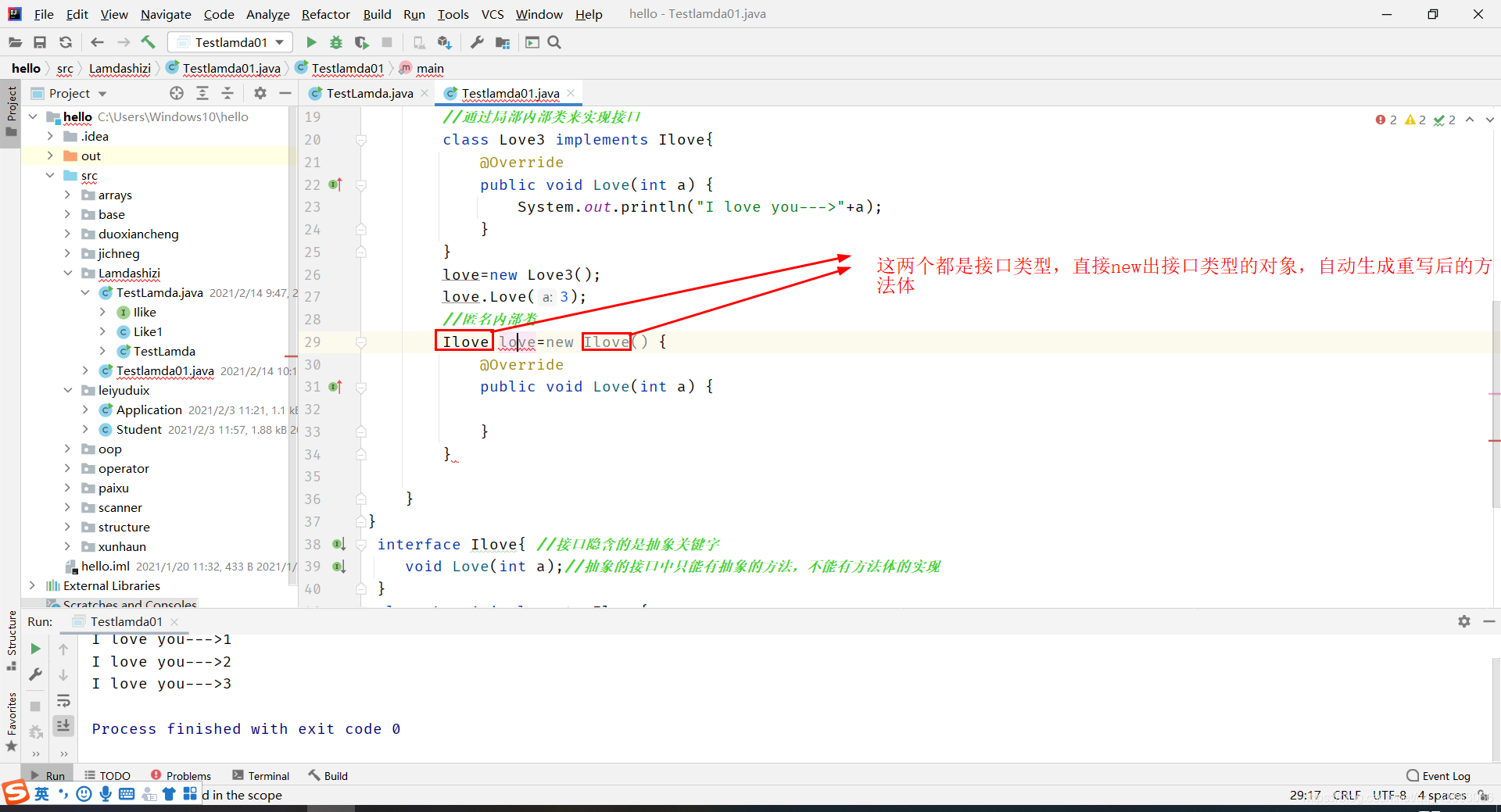
Task: Start debugging with the bug icon
Action: (x=336, y=42)
